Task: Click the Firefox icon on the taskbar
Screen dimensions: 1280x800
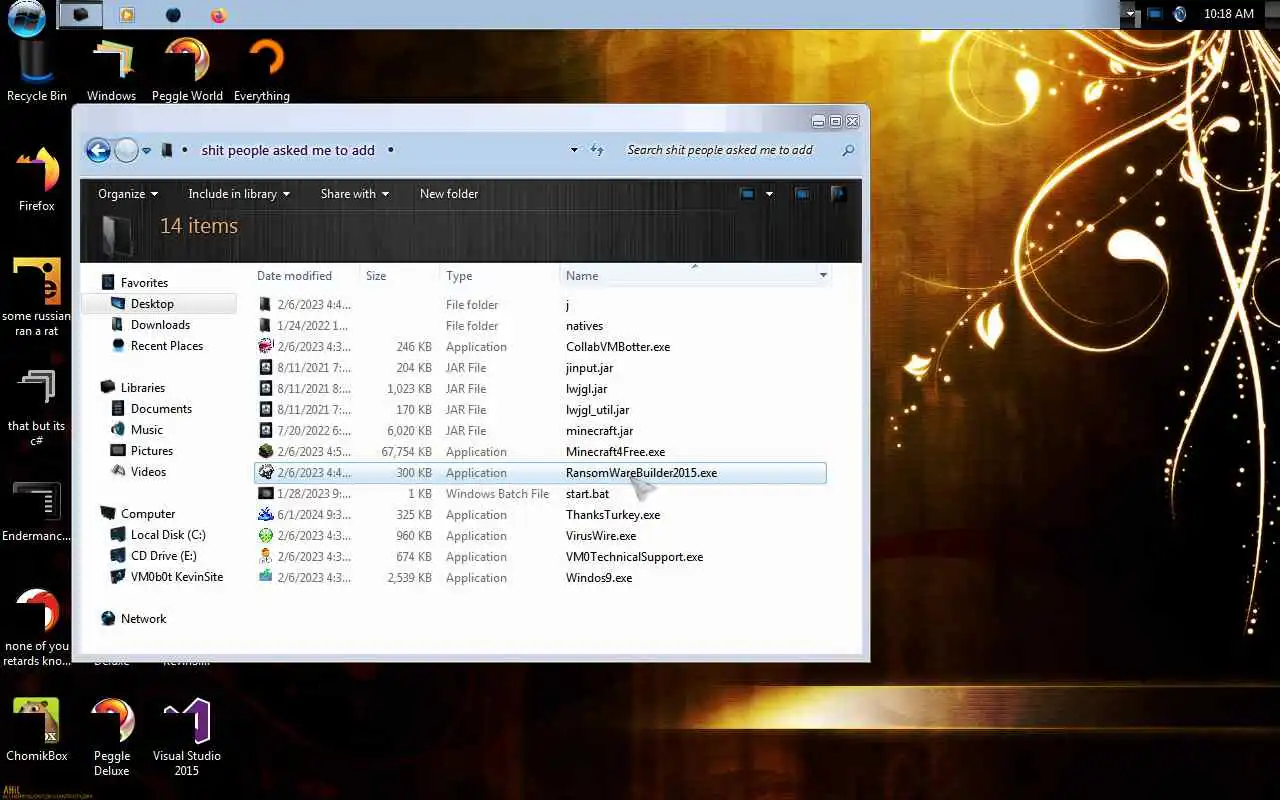Action: point(218,15)
